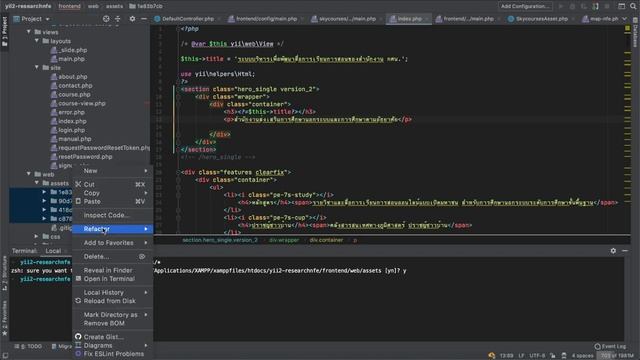
Task: Select Inspect Code... menu entry
Action: 113,215
